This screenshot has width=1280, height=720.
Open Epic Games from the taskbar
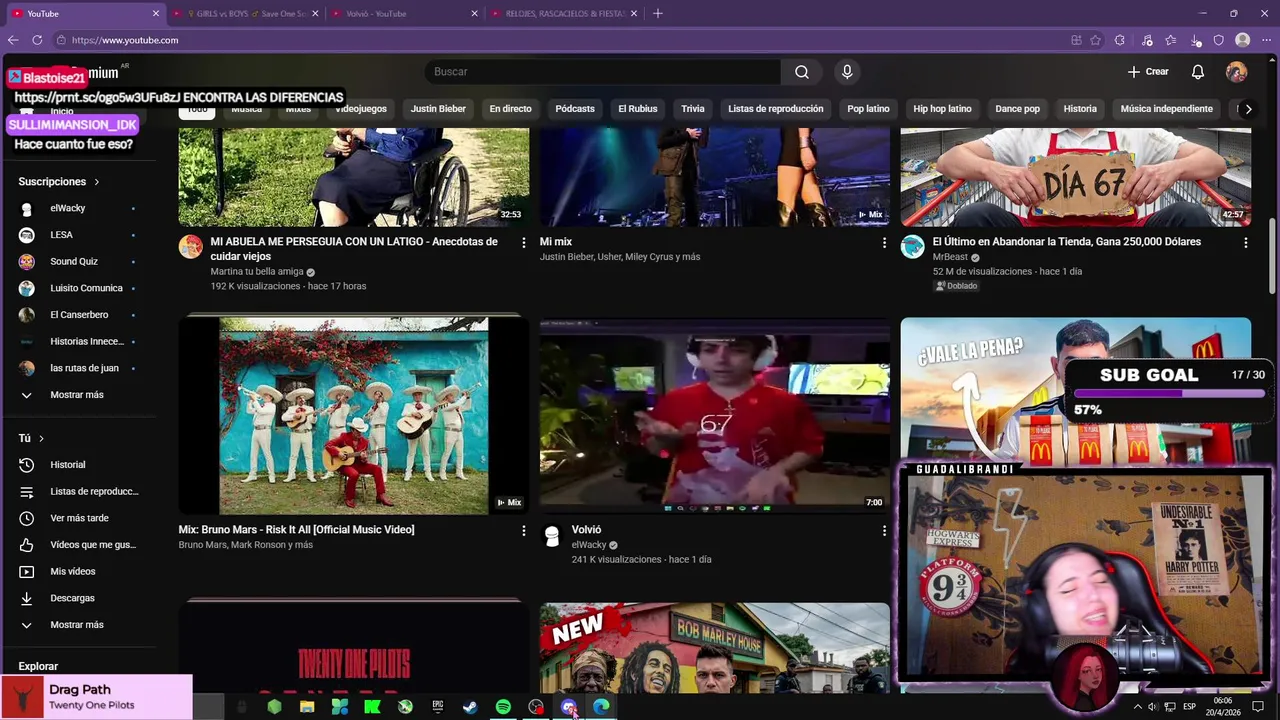click(437, 707)
